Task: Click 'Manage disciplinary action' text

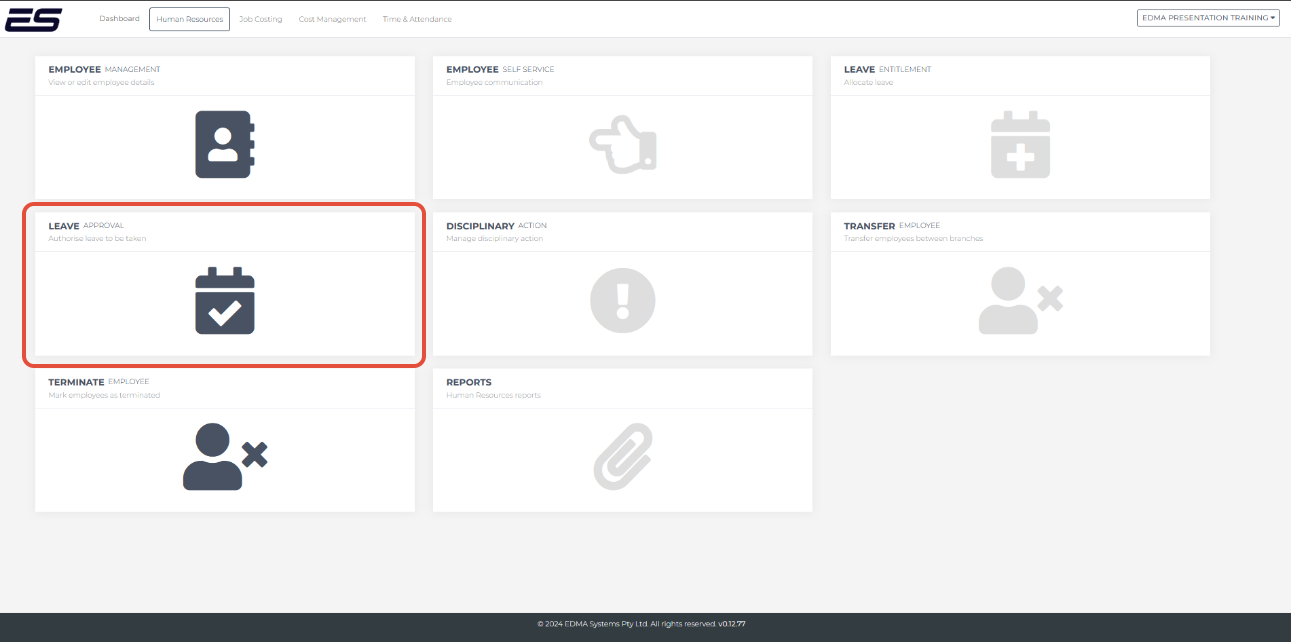Action: (x=494, y=239)
